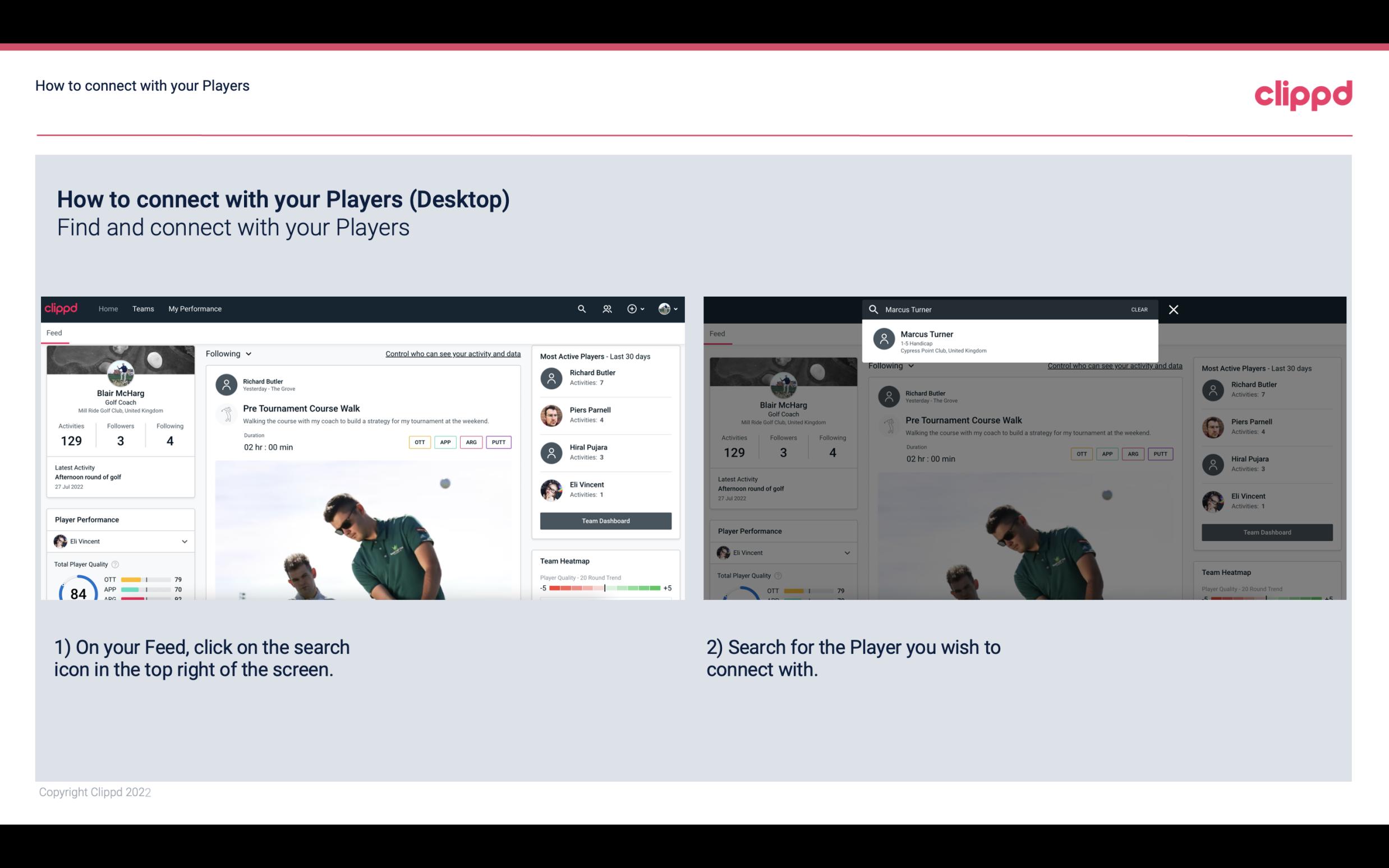This screenshot has width=1389, height=868.
Task: Click the user profile avatar icon
Action: 663,308
